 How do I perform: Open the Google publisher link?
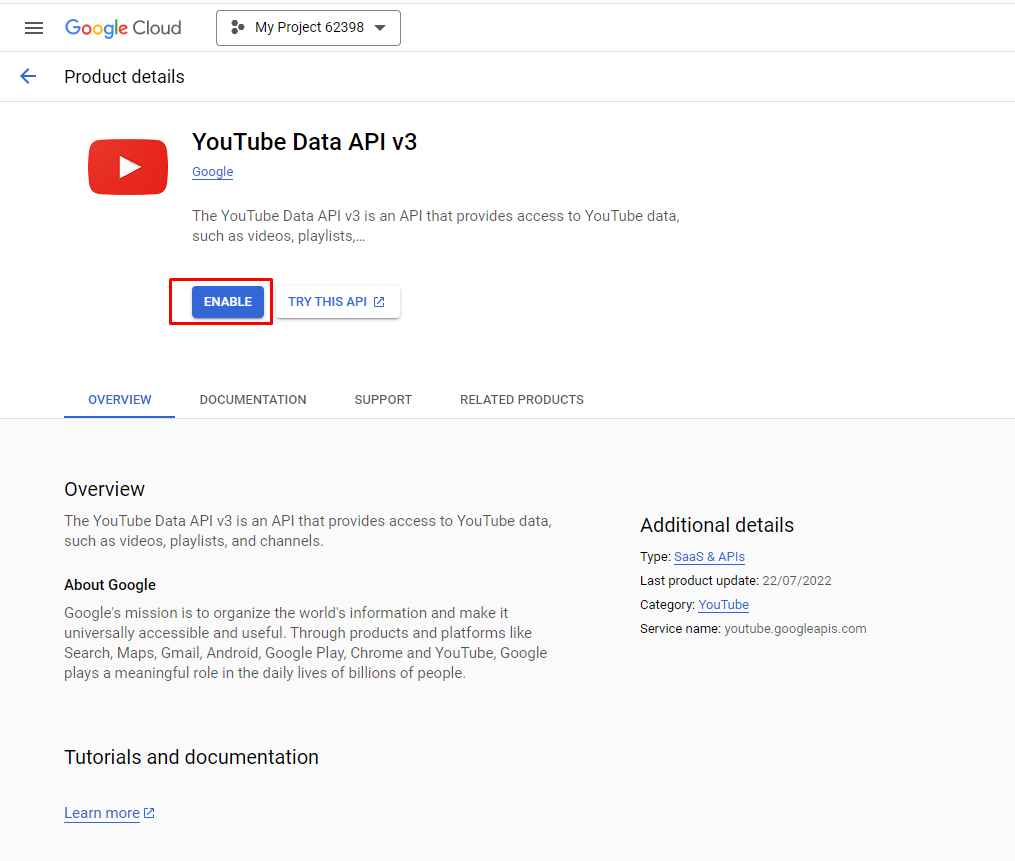[x=212, y=171]
